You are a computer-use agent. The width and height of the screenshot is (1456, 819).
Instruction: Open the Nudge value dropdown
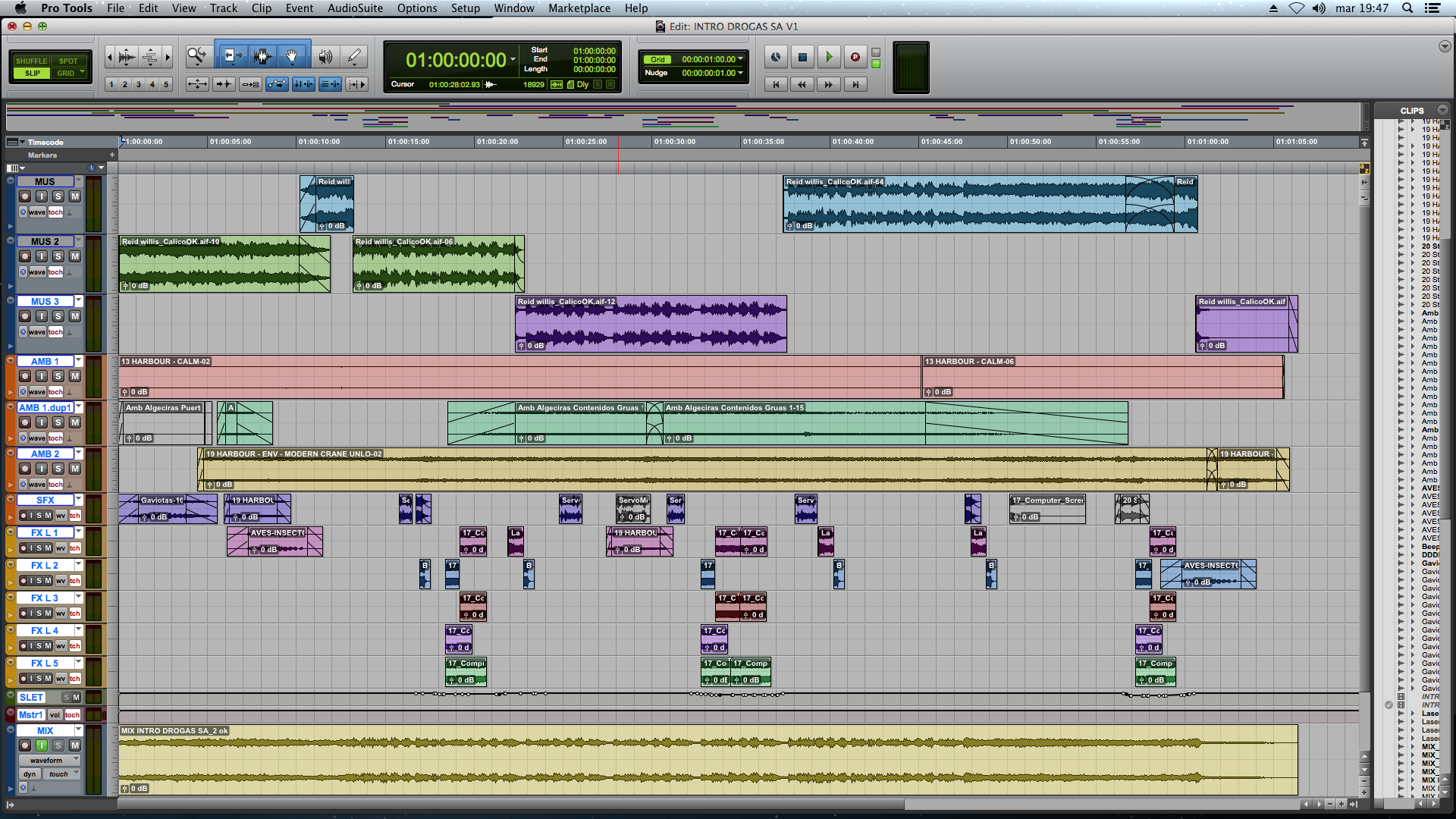click(741, 73)
